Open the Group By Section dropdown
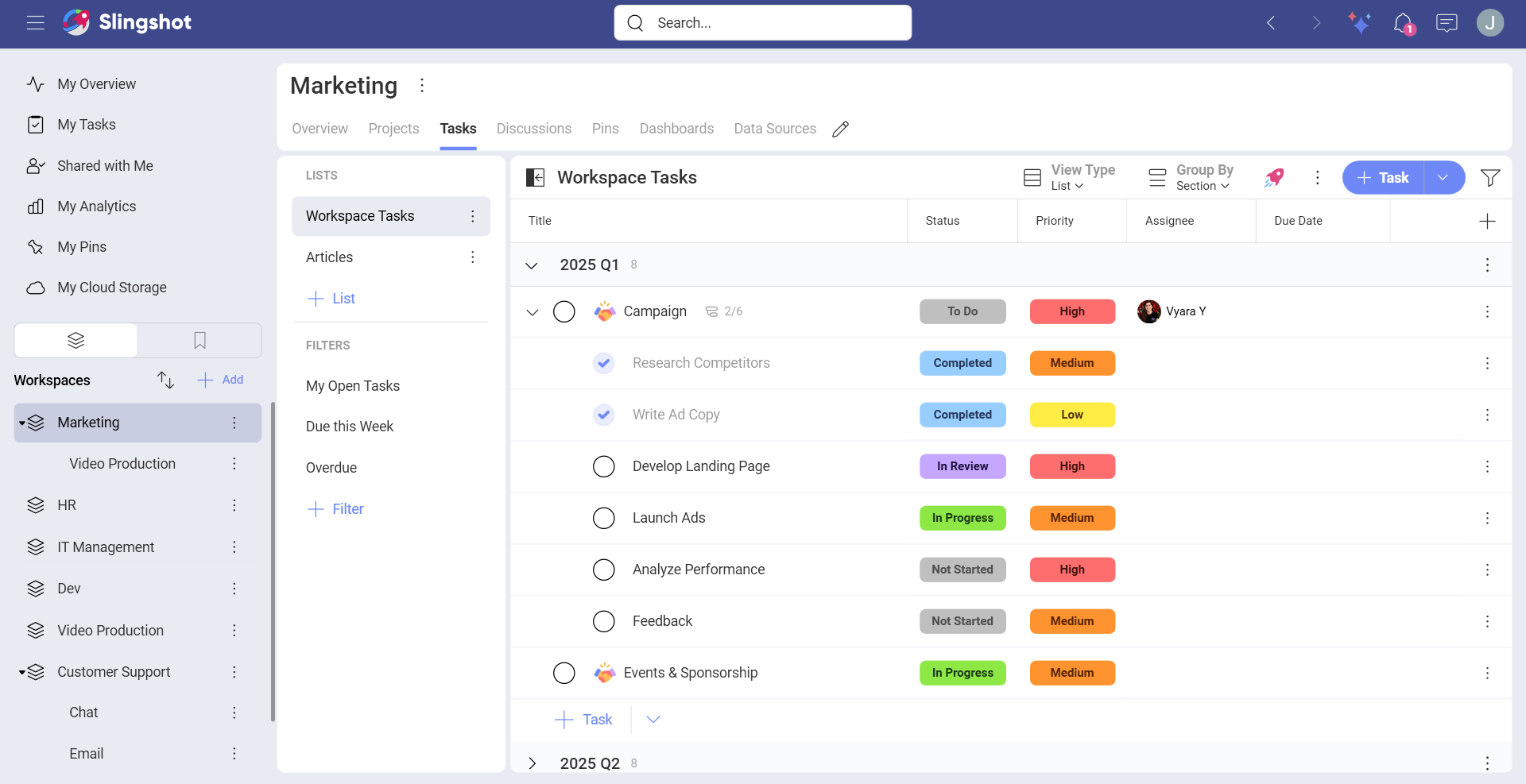Screen dimensions: 1526x784 point(1192,178)
